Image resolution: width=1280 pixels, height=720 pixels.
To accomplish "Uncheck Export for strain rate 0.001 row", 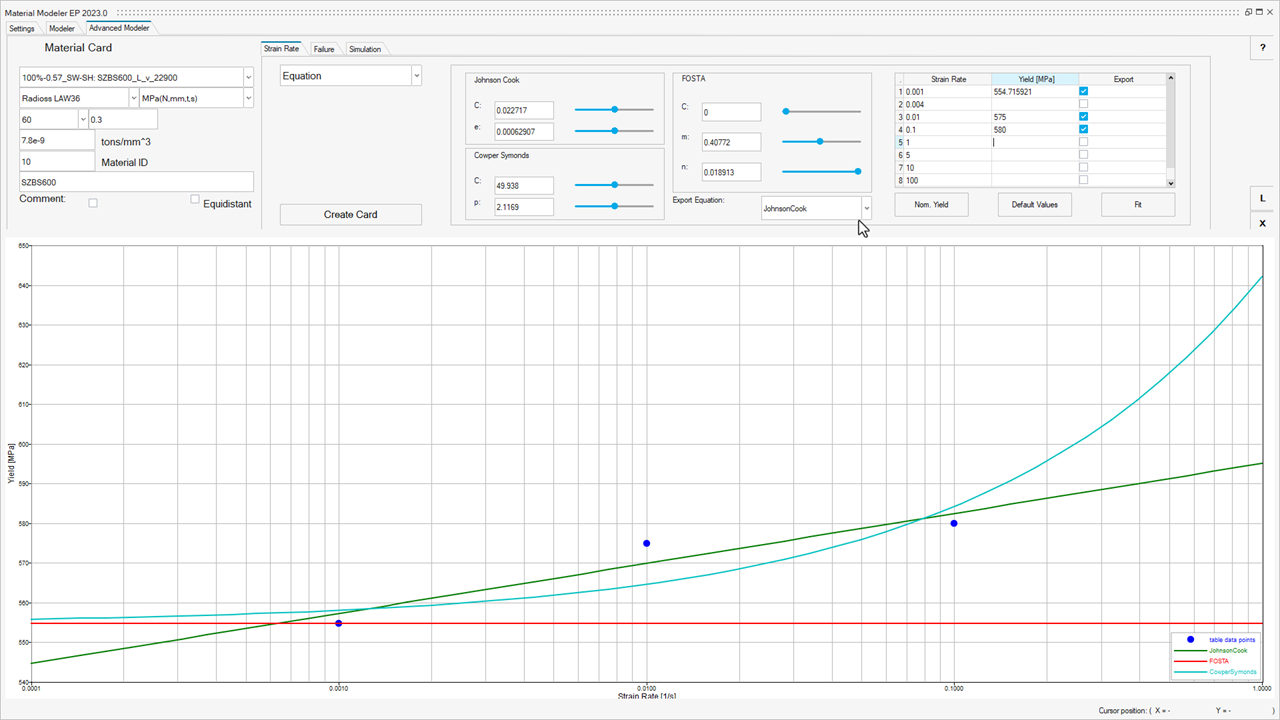I will tap(1084, 91).
